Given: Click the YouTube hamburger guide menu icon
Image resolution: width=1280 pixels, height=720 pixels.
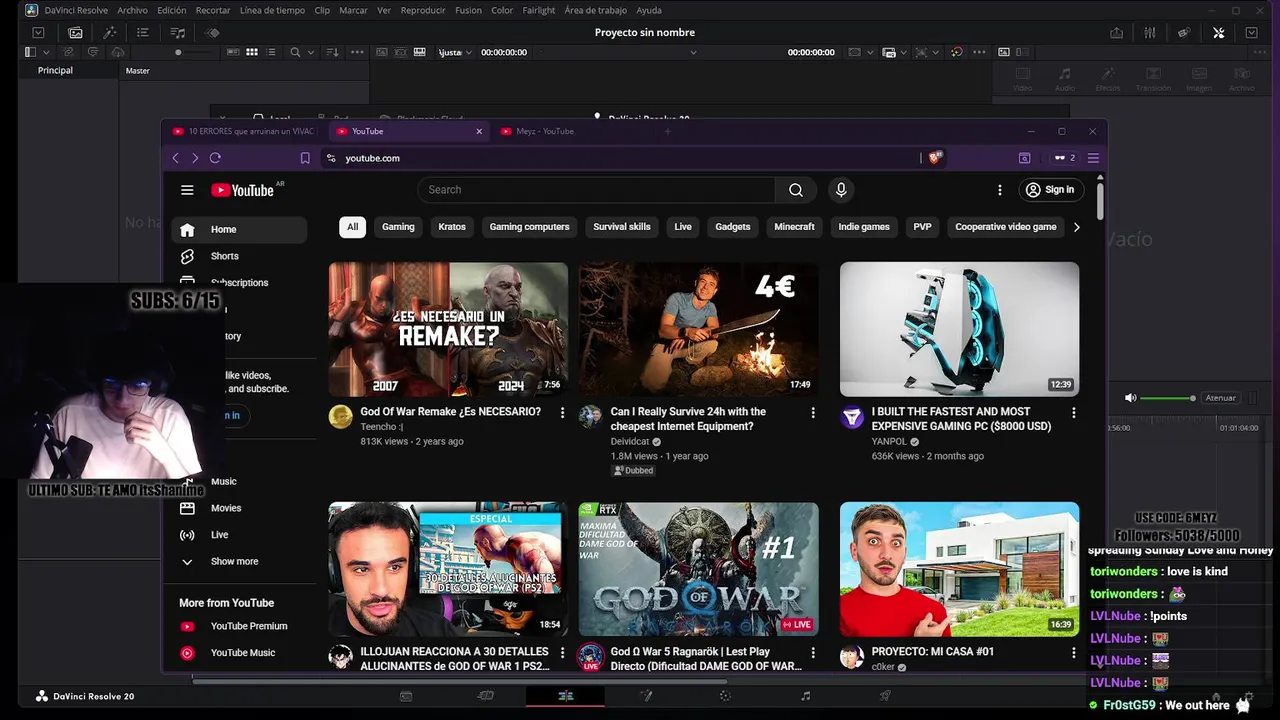Looking at the screenshot, I should coord(187,190).
